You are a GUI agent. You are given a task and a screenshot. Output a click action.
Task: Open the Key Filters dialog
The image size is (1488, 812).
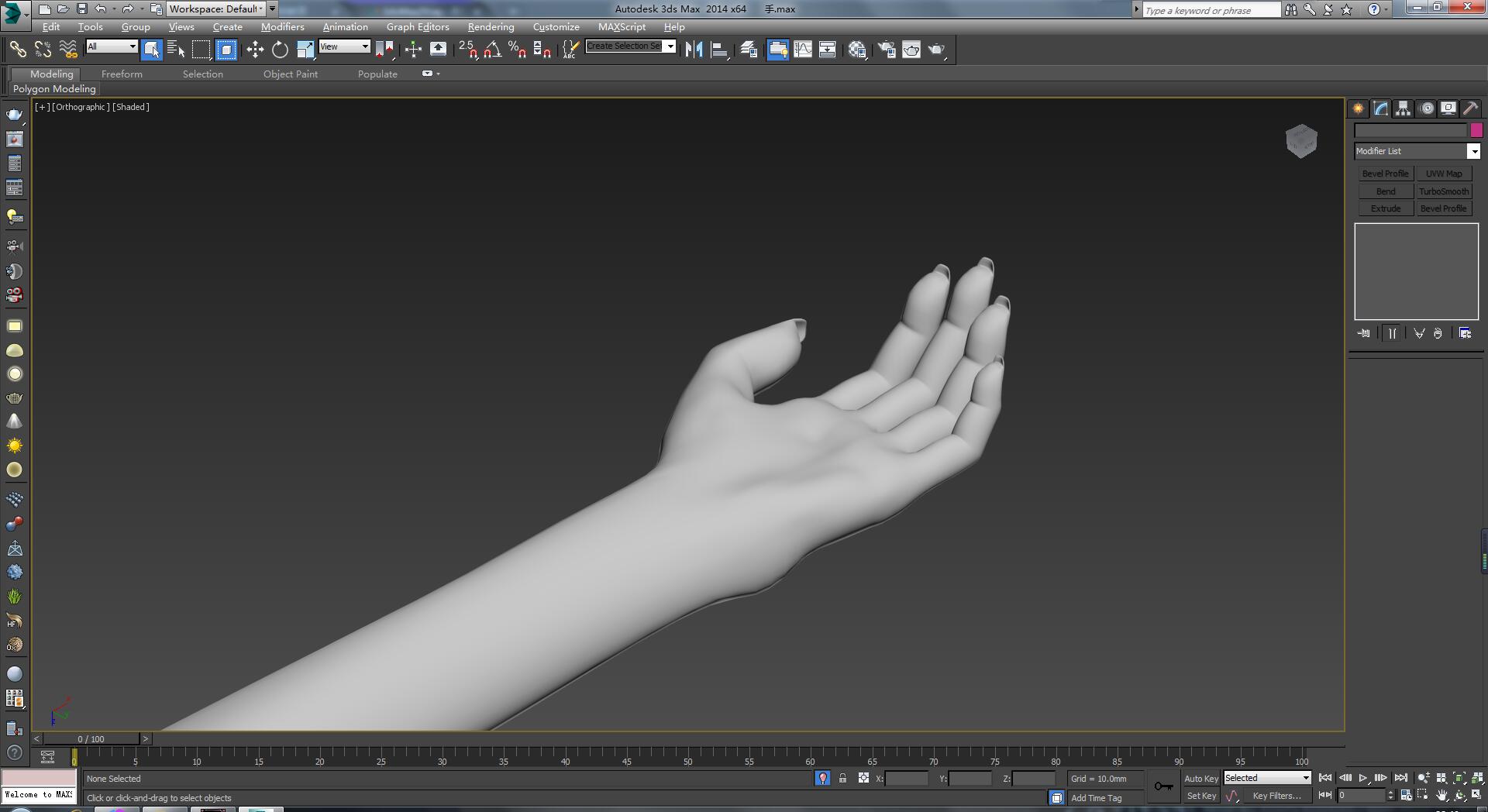click(1276, 796)
